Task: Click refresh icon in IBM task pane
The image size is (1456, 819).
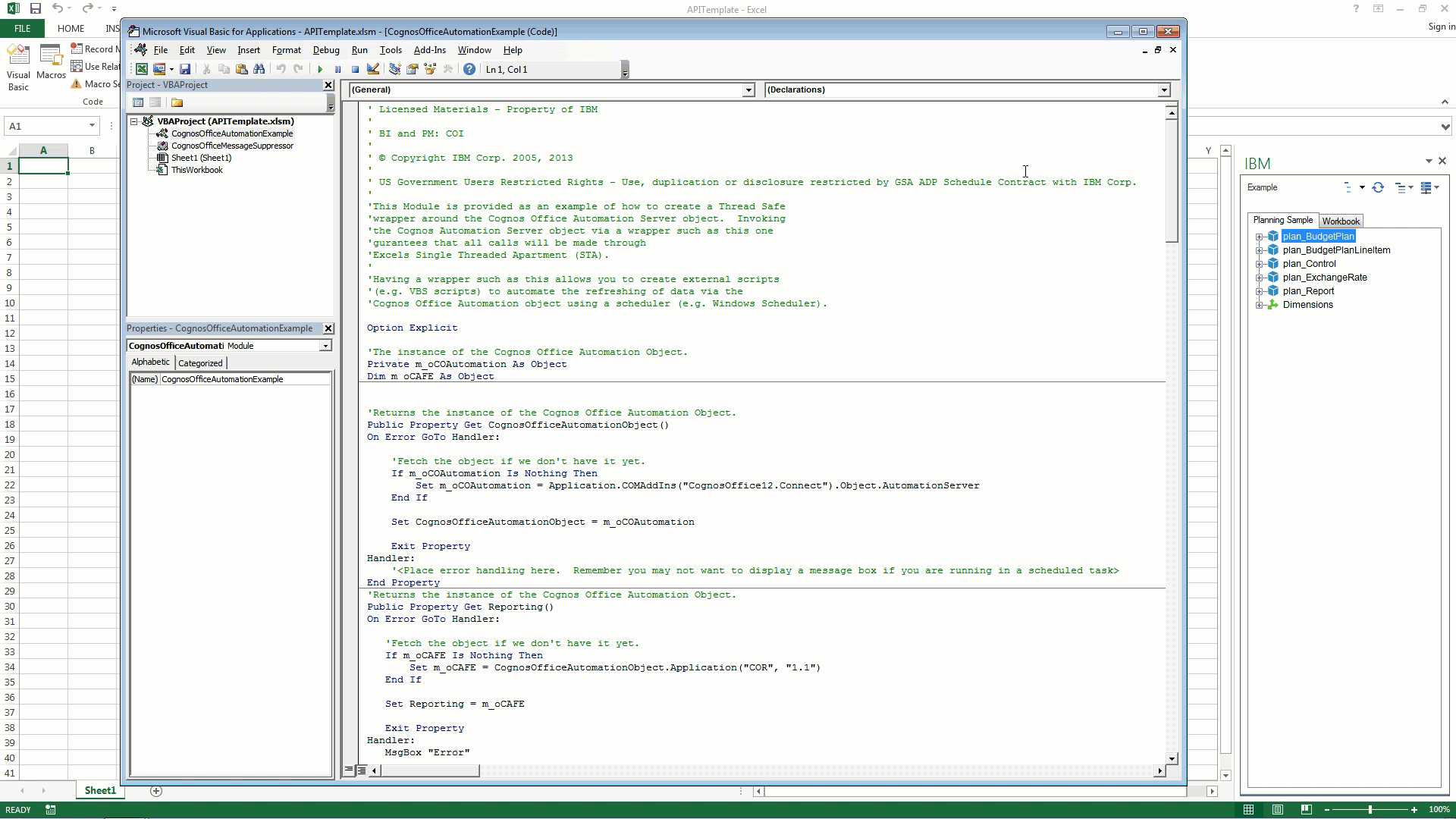Action: coord(1378,187)
